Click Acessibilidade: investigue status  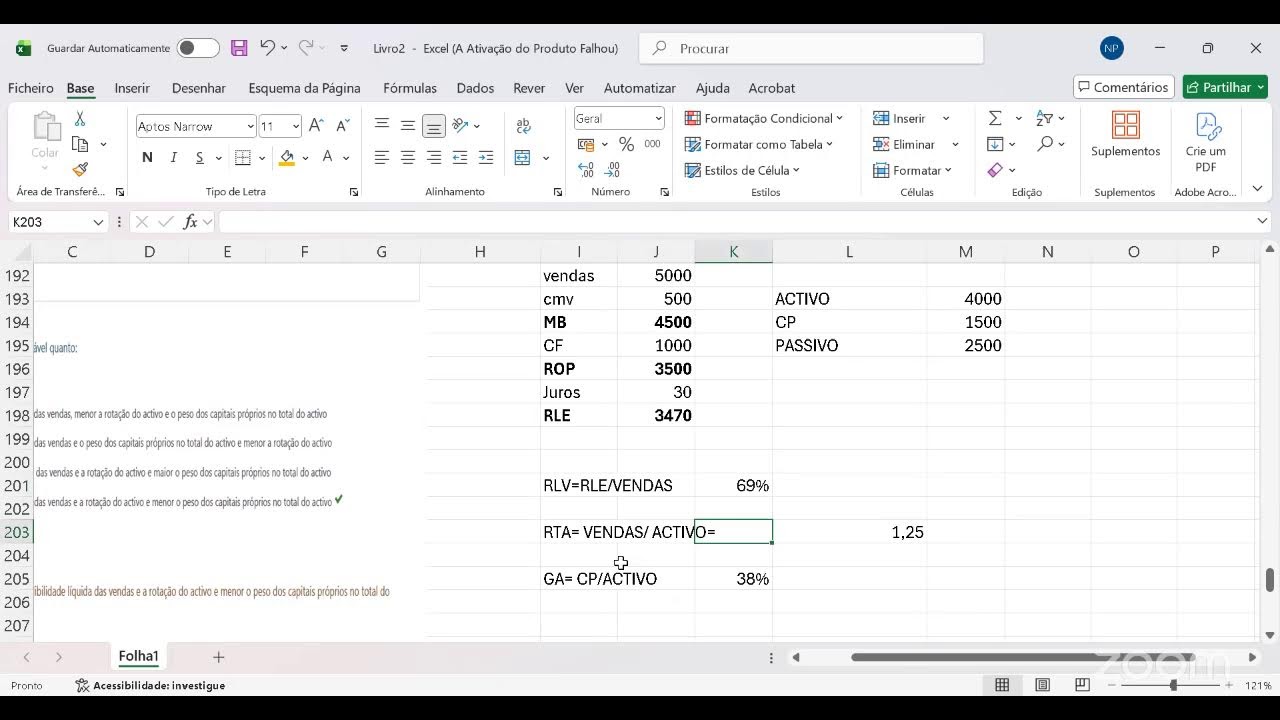(x=150, y=685)
